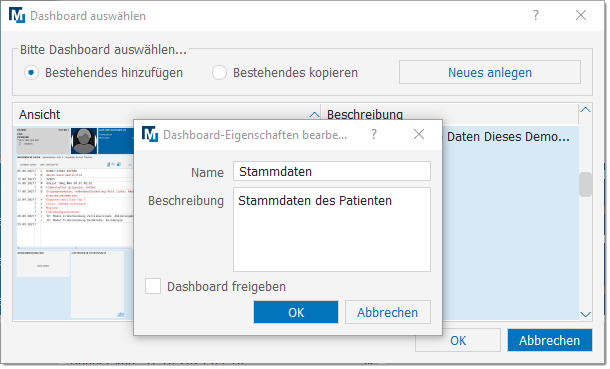
Task: Enable the Dashboard freigeben checkbox
Action: pos(153,286)
